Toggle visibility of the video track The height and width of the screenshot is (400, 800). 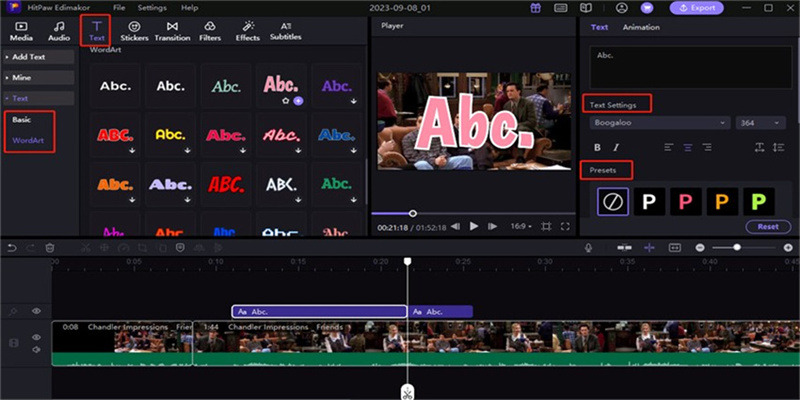coord(36,337)
